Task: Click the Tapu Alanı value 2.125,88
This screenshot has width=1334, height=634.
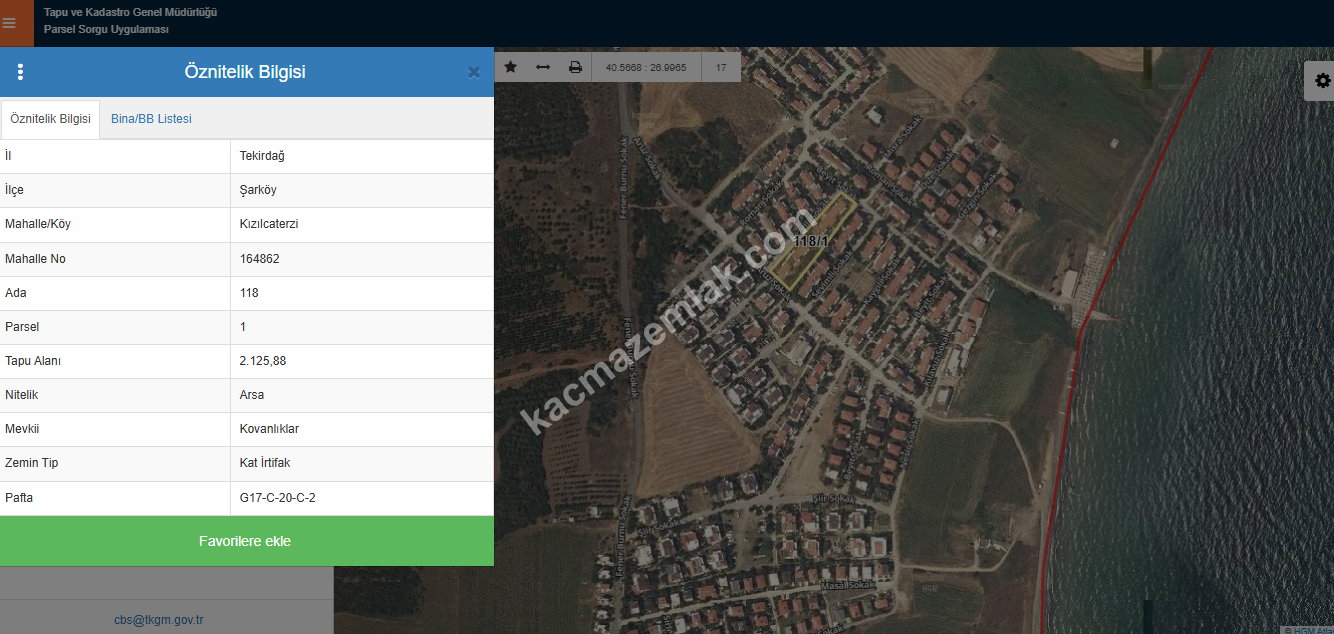Action: tap(263, 361)
